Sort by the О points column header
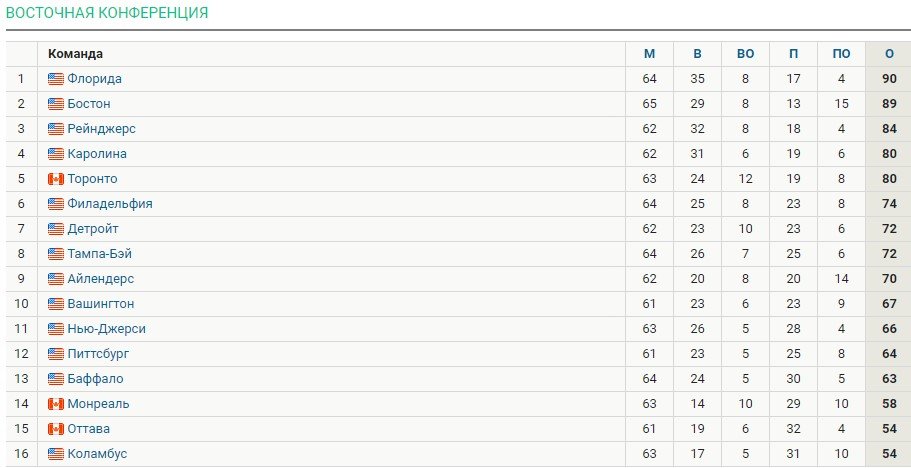This screenshot has height=468, width=911. point(888,54)
